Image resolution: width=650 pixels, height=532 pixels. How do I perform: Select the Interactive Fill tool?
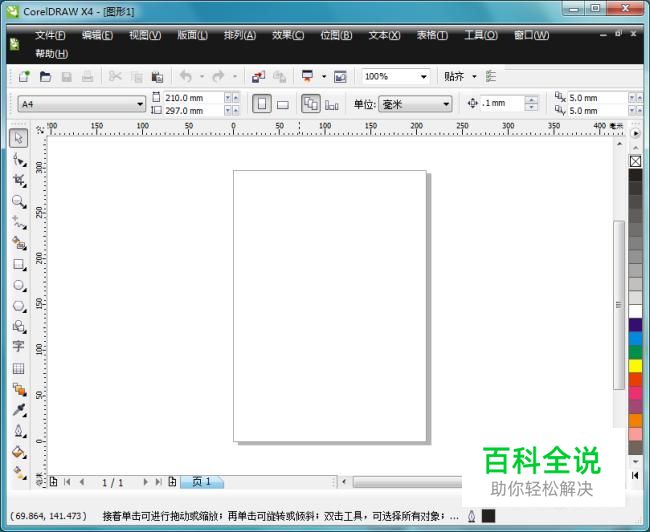[x=19, y=472]
